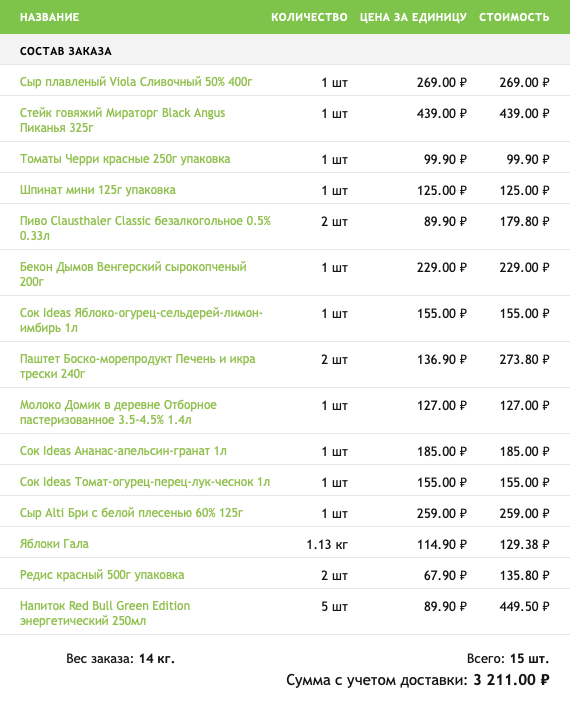Open Стейк говяжий Мираторг Black Angus link
This screenshot has width=570, height=707.
point(122,120)
